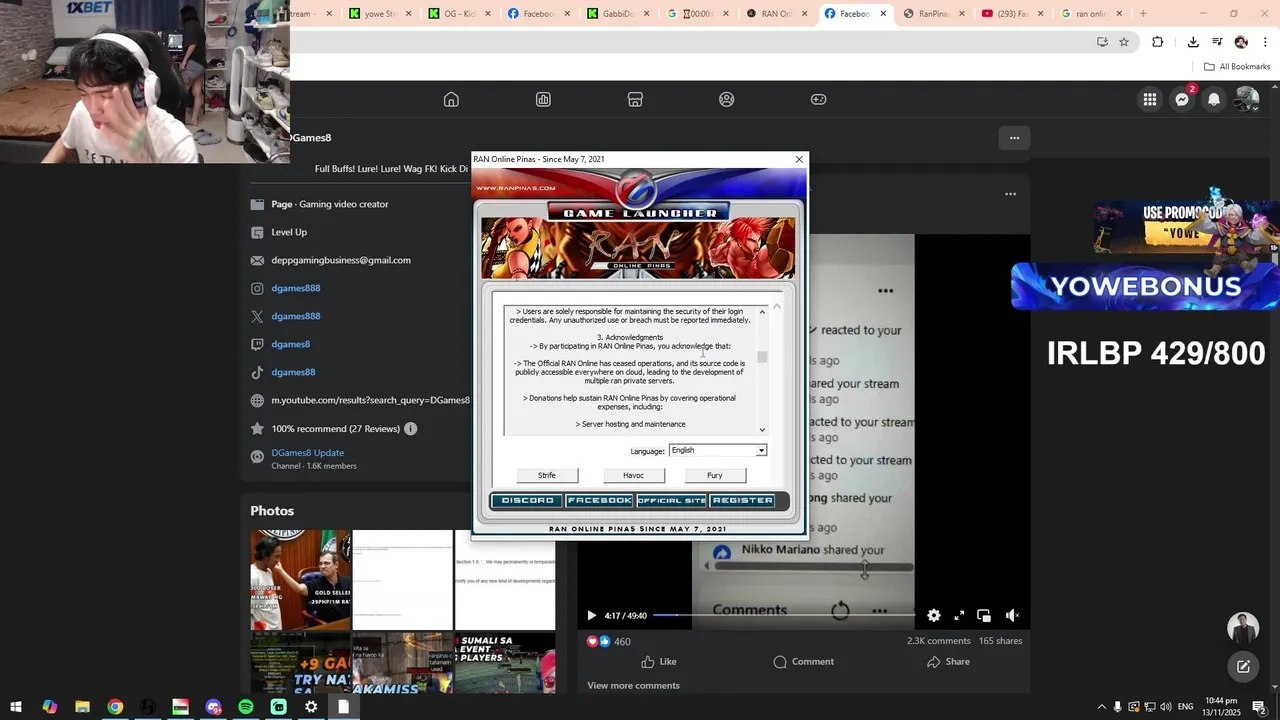The image size is (1280, 720).
Task: Open video player settings gear
Action: pos(933,616)
